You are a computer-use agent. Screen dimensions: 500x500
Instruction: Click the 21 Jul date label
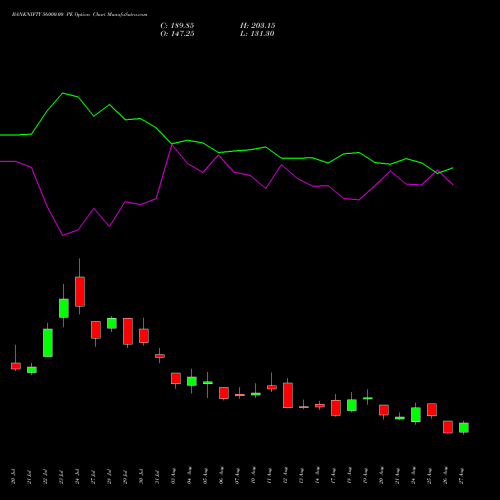29,476
